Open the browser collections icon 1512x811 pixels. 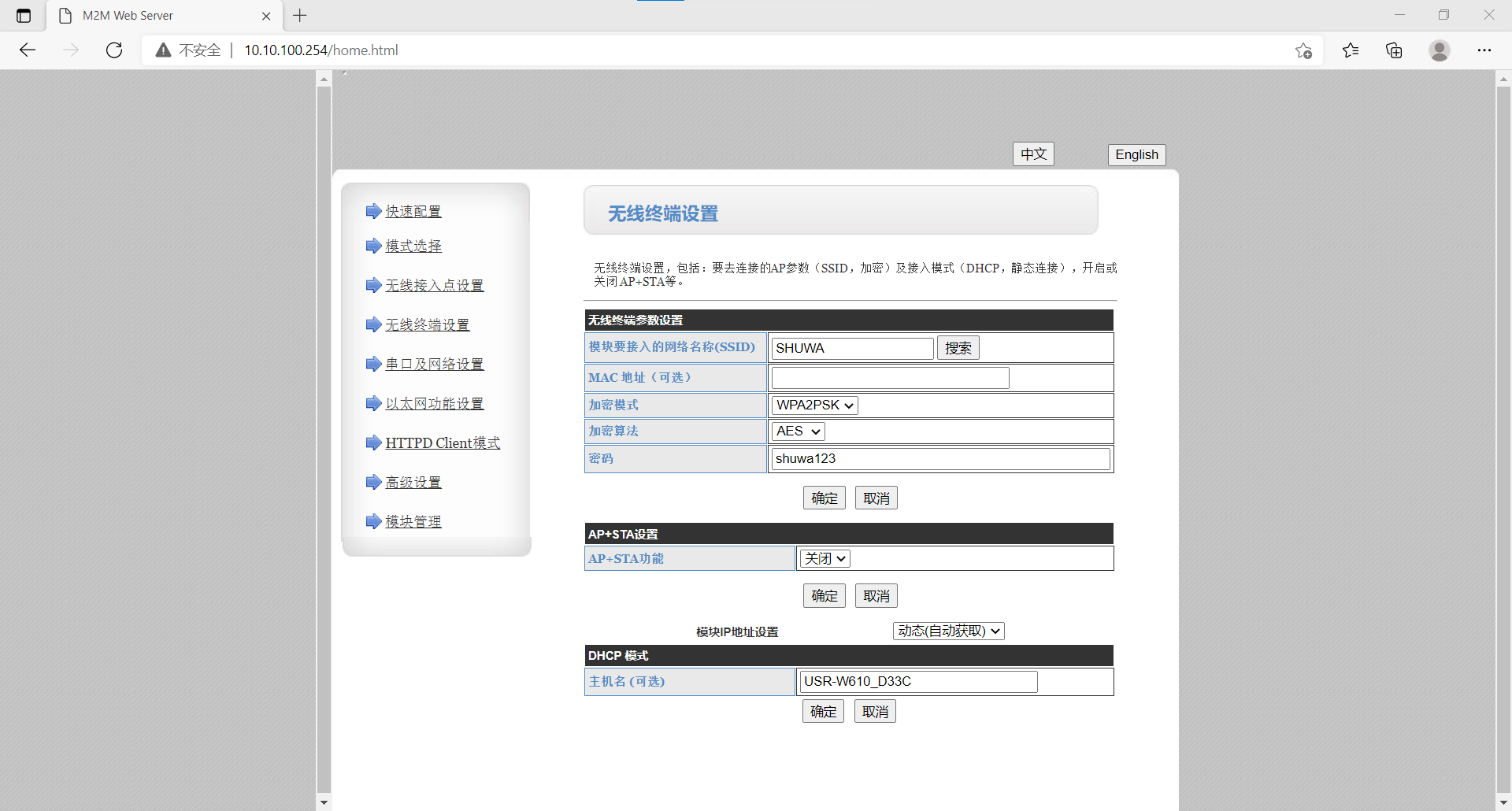(1394, 50)
